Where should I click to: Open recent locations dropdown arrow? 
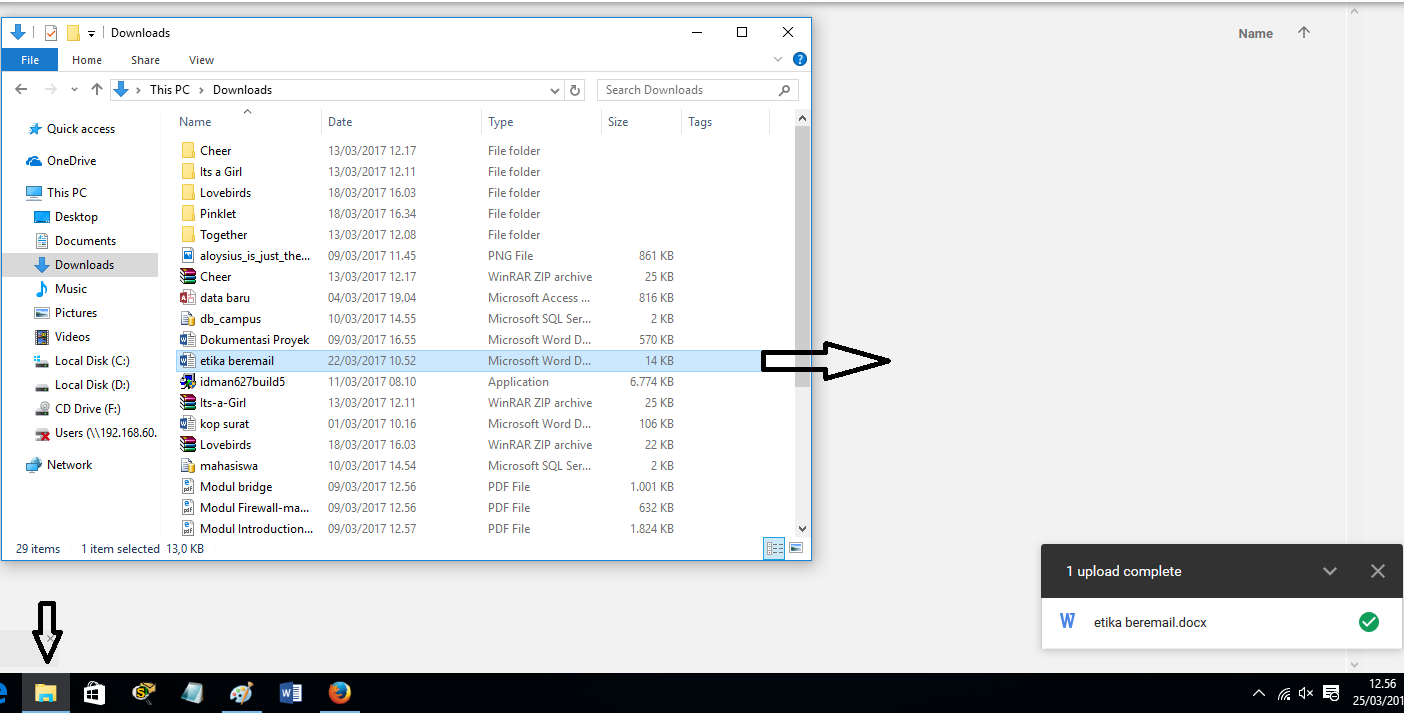[x=74, y=90]
